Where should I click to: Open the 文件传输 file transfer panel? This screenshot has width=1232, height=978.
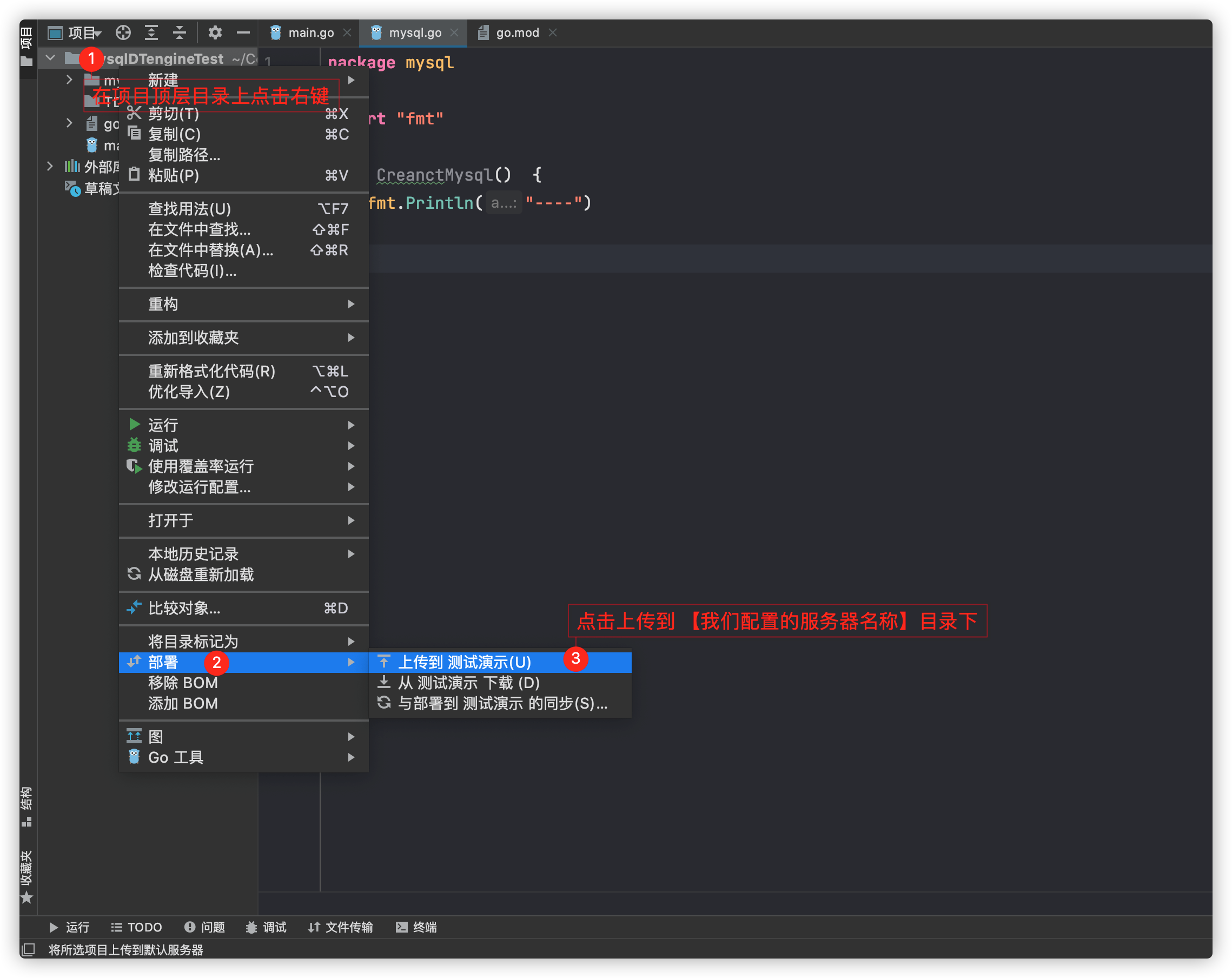point(341,927)
